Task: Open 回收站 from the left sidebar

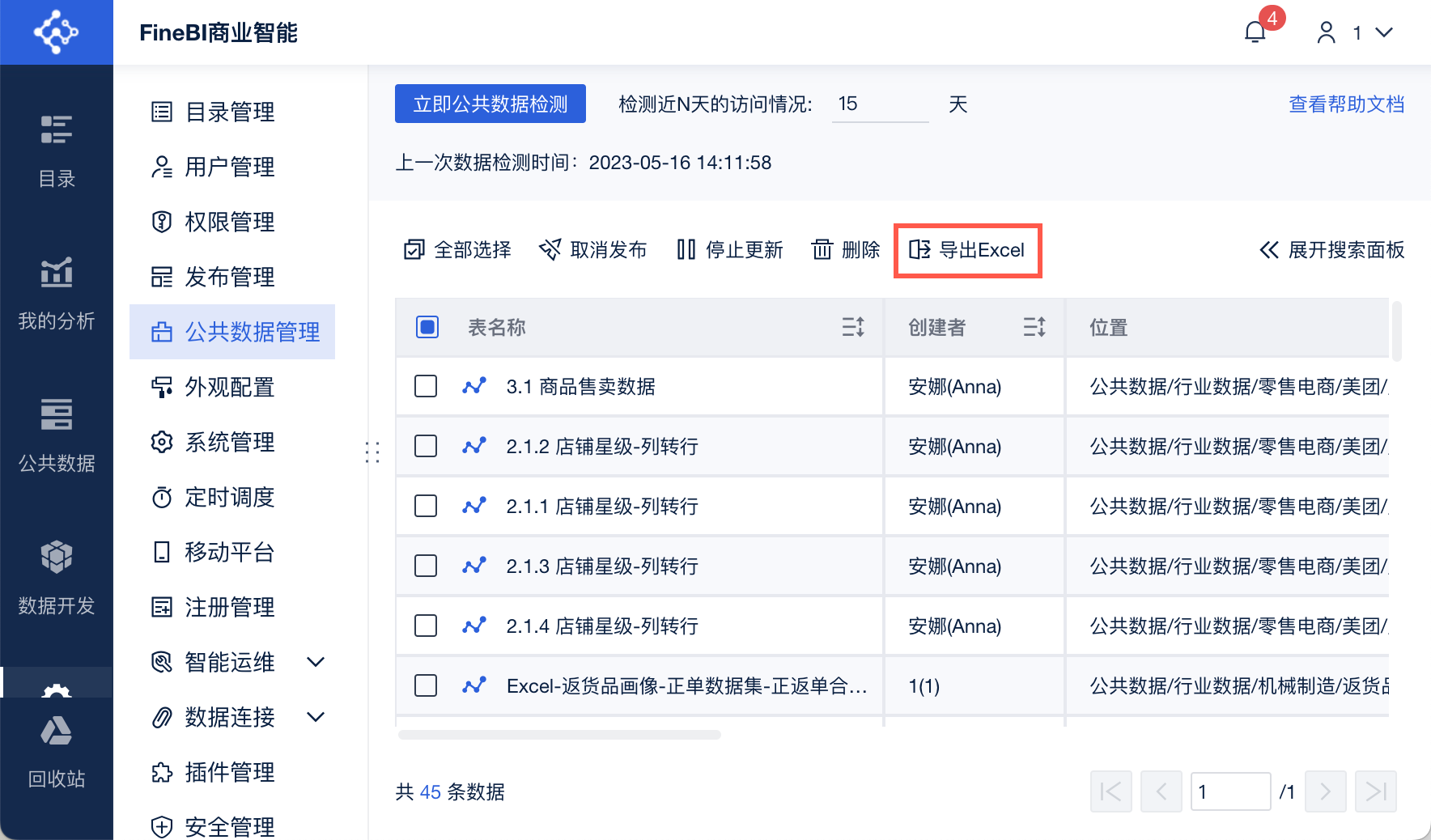Action: coord(56,753)
